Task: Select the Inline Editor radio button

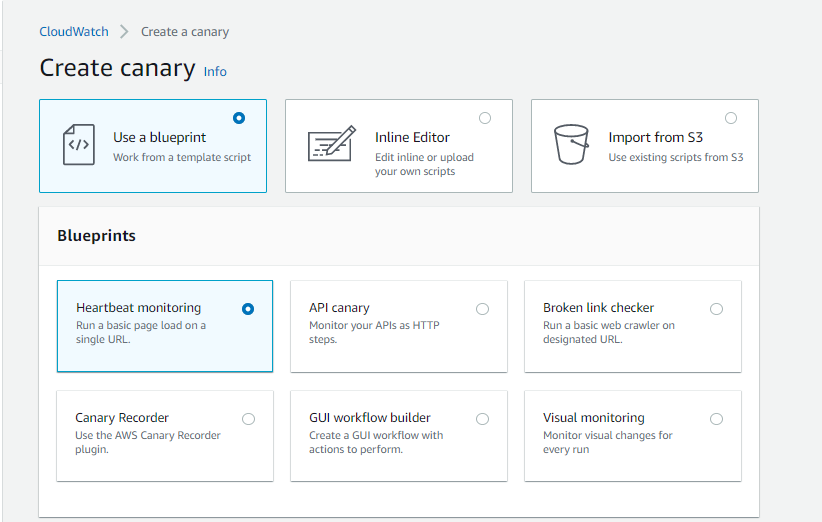Action: point(485,118)
